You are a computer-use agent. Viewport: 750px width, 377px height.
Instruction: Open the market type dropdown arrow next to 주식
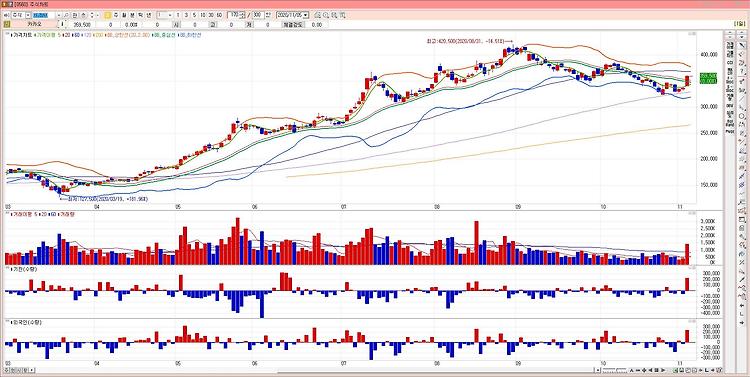(28, 15)
